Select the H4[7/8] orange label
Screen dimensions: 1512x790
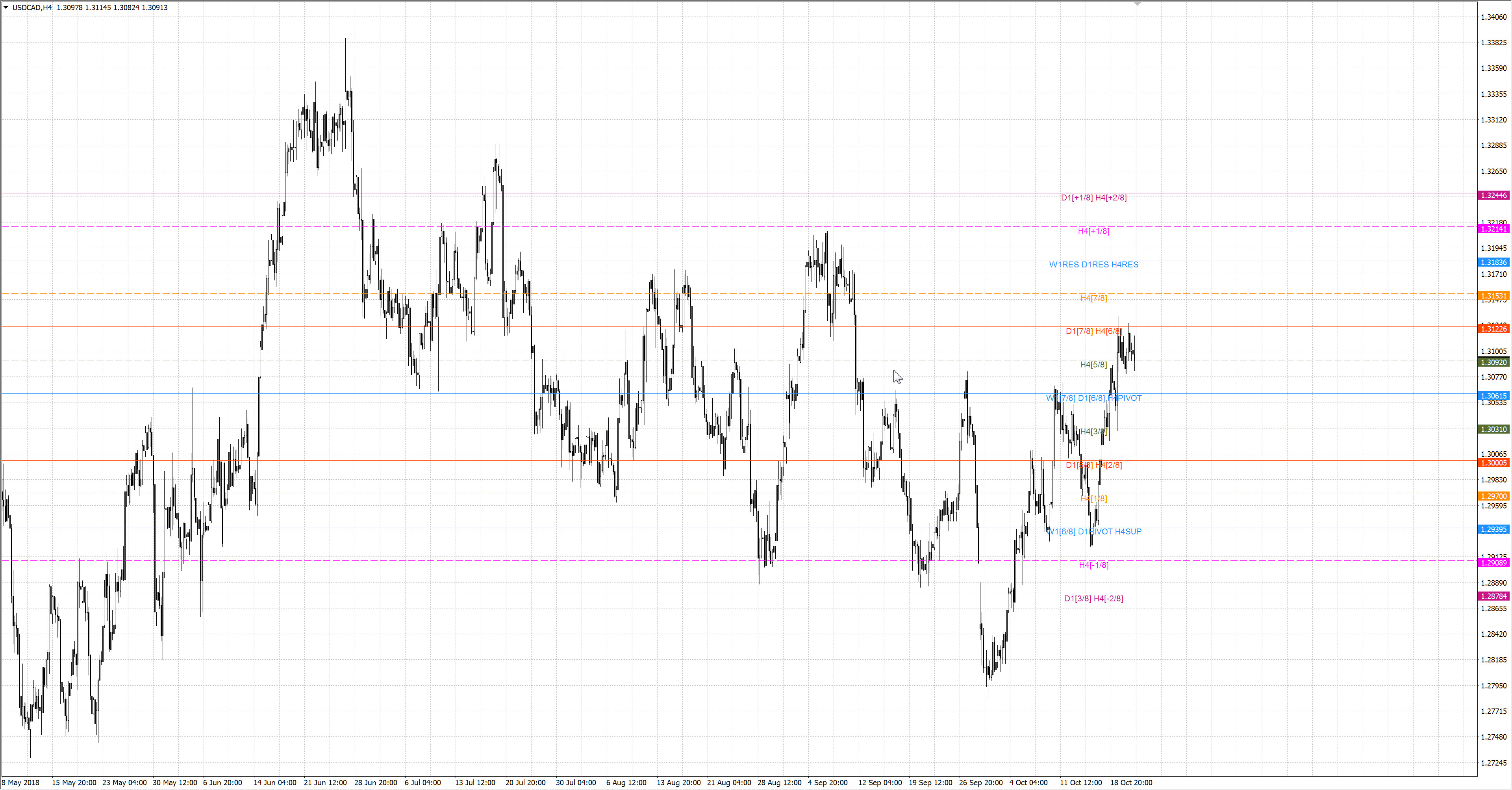point(1093,298)
